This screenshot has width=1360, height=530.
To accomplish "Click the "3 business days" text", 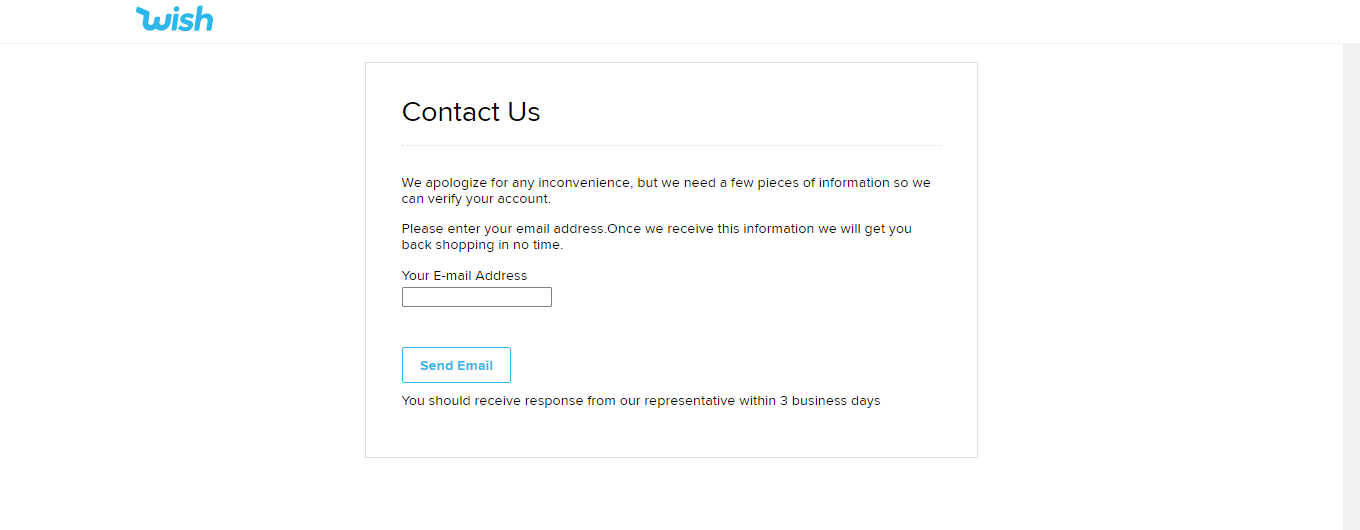I will [830, 401].
